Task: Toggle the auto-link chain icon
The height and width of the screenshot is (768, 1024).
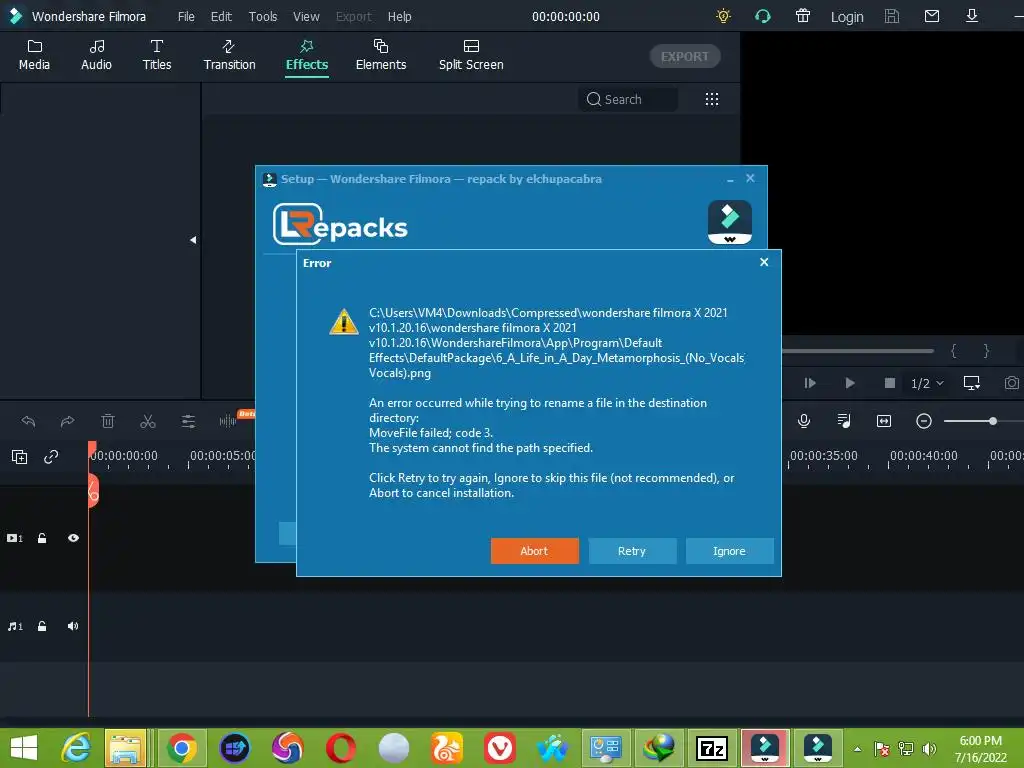Action: [x=51, y=457]
